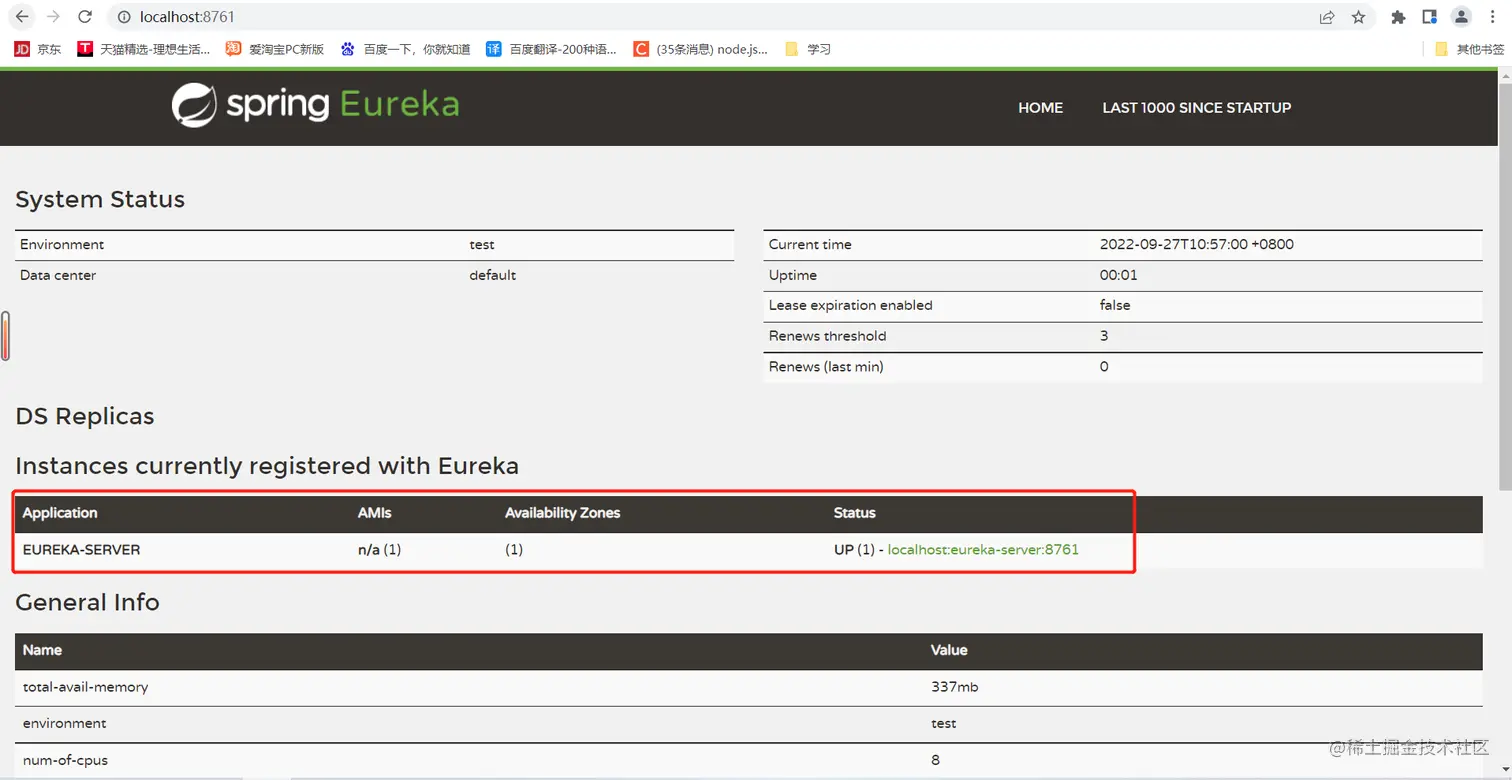Viewport: 1512px width, 780px height.
Task: Open the 百度一下 bookmark
Action: (405, 49)
